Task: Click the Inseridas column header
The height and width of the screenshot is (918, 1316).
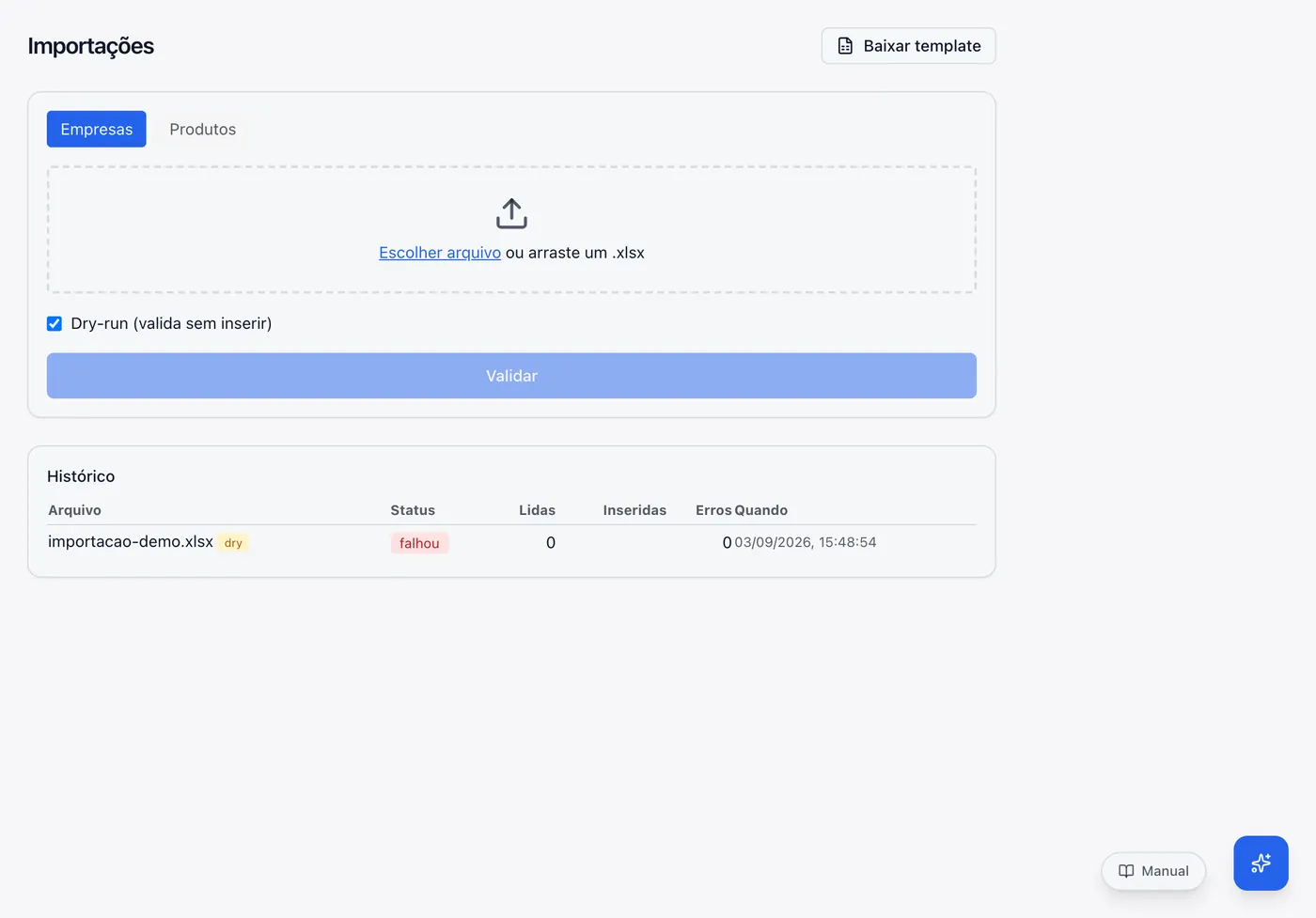Action: click(x=634, y=510)
